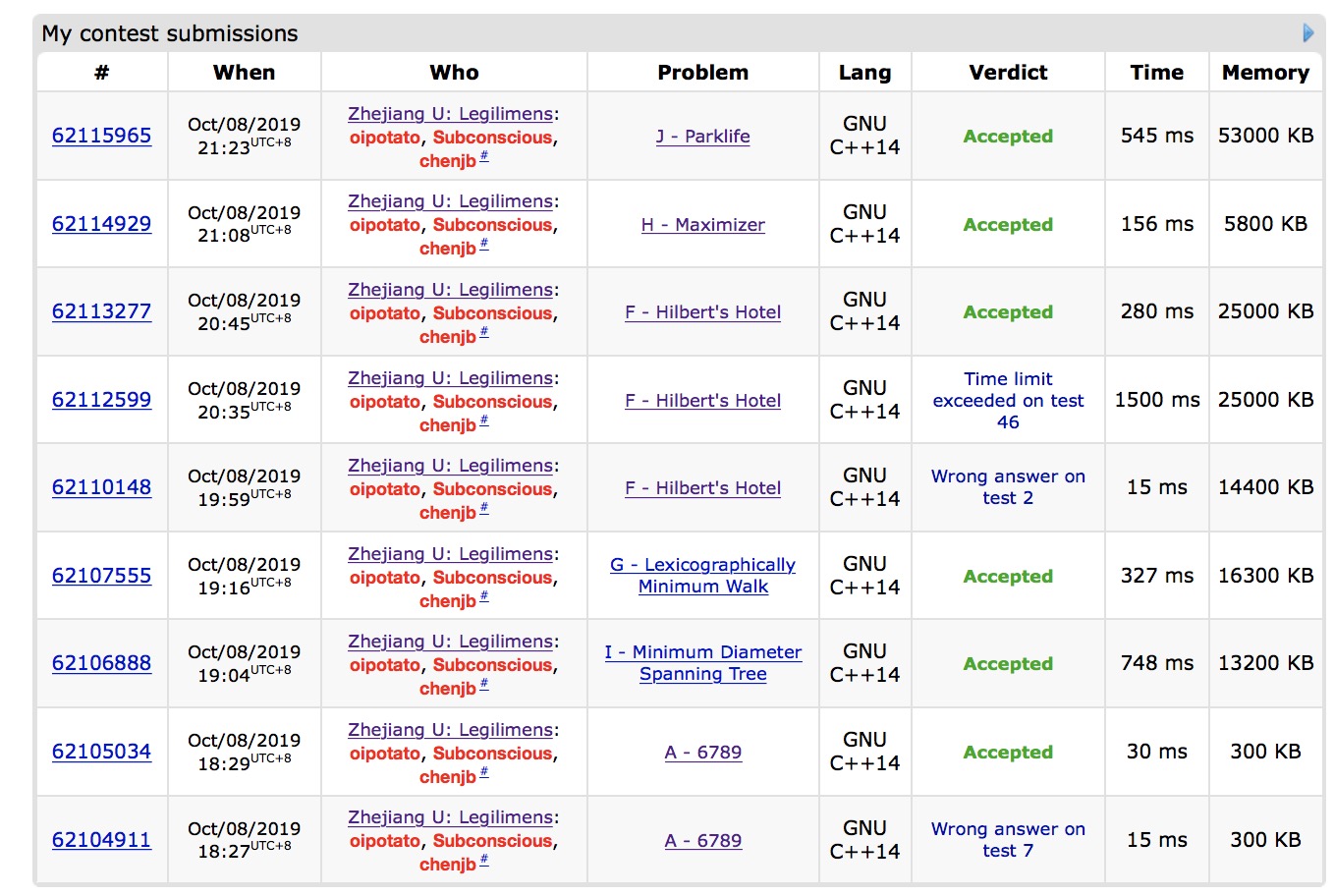The height and width of the screenshot is (896, 1334).
Task: View the Time limit exceeded on test 46 verdict
Action: [1008, 400]
